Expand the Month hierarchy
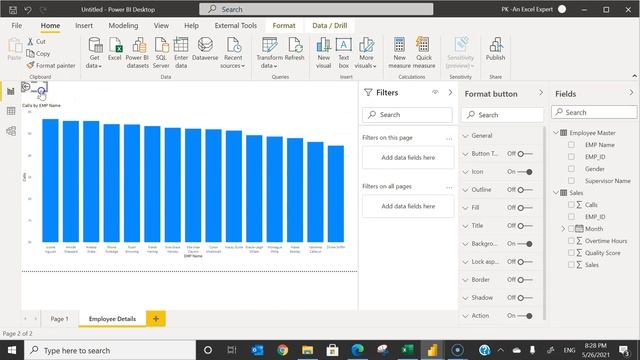 [563, 229]
